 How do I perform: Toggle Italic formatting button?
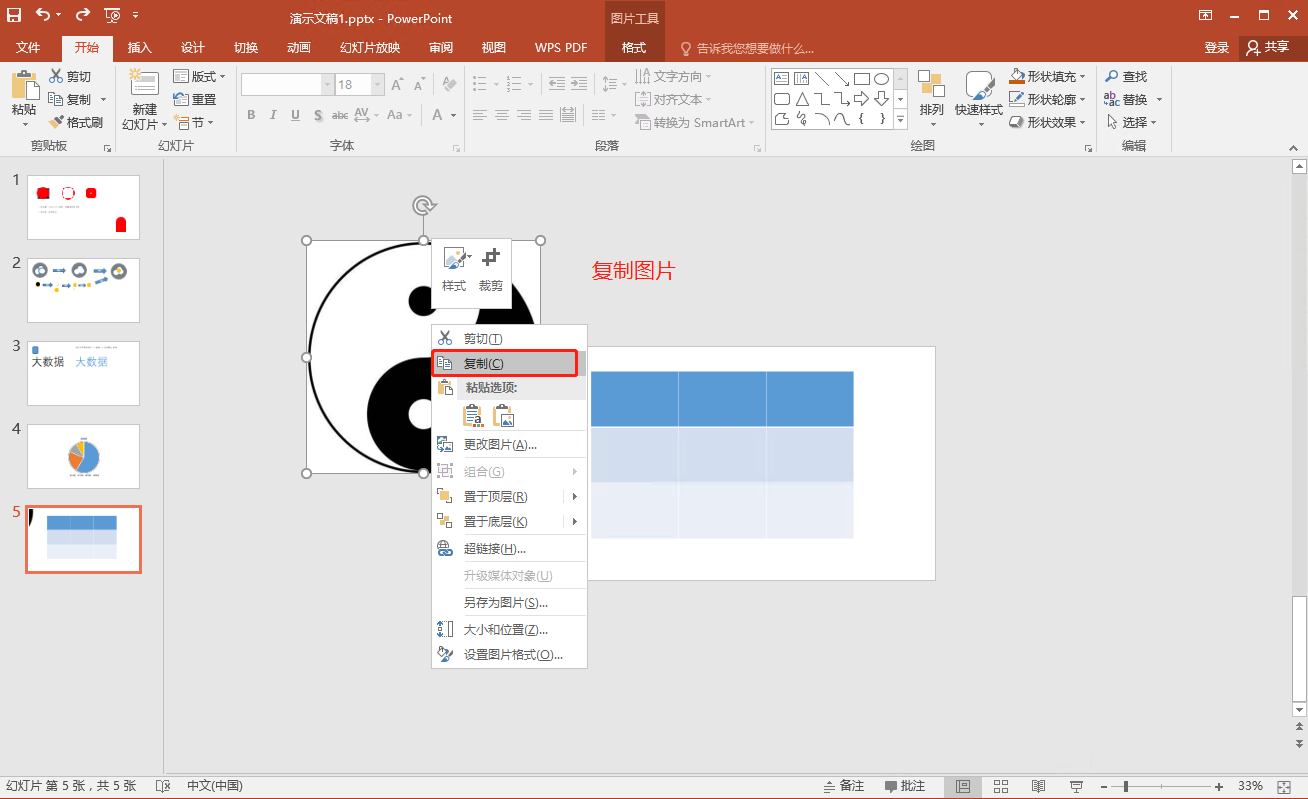273,115
